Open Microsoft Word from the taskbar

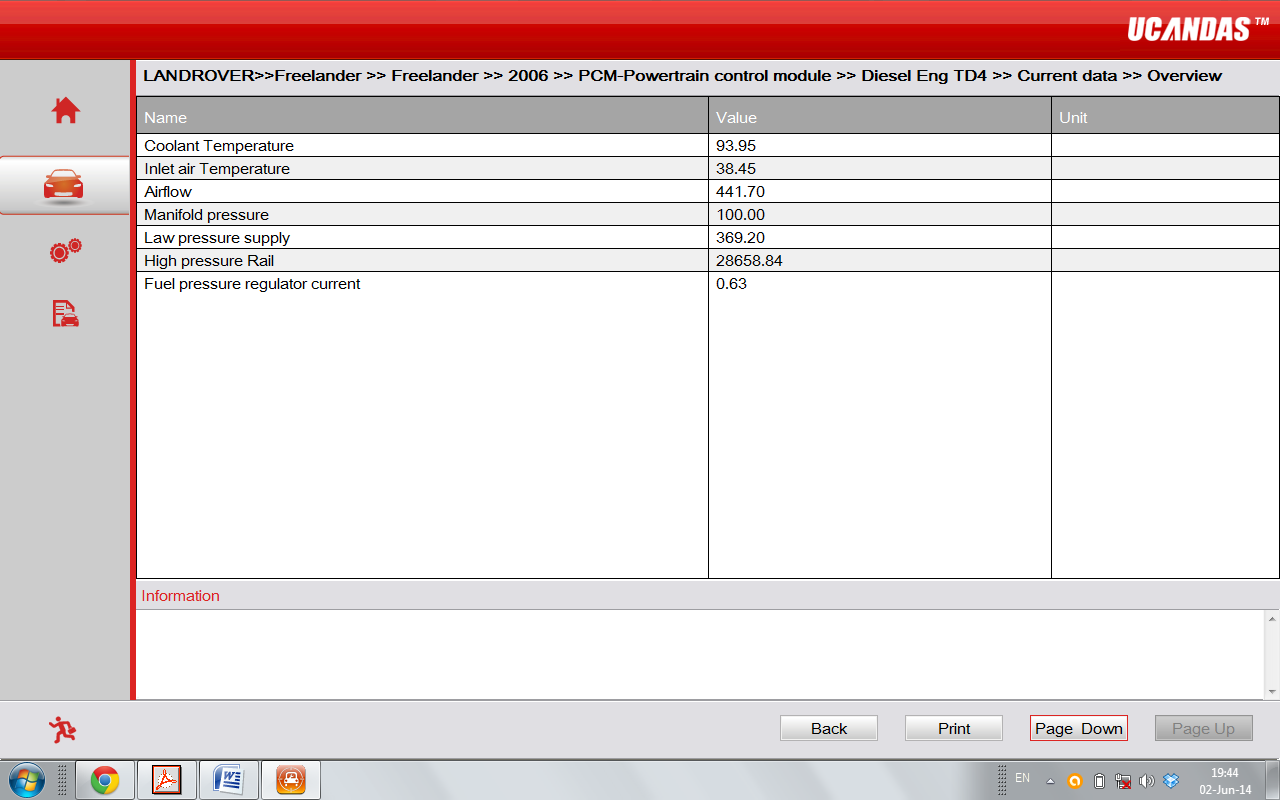229,780
